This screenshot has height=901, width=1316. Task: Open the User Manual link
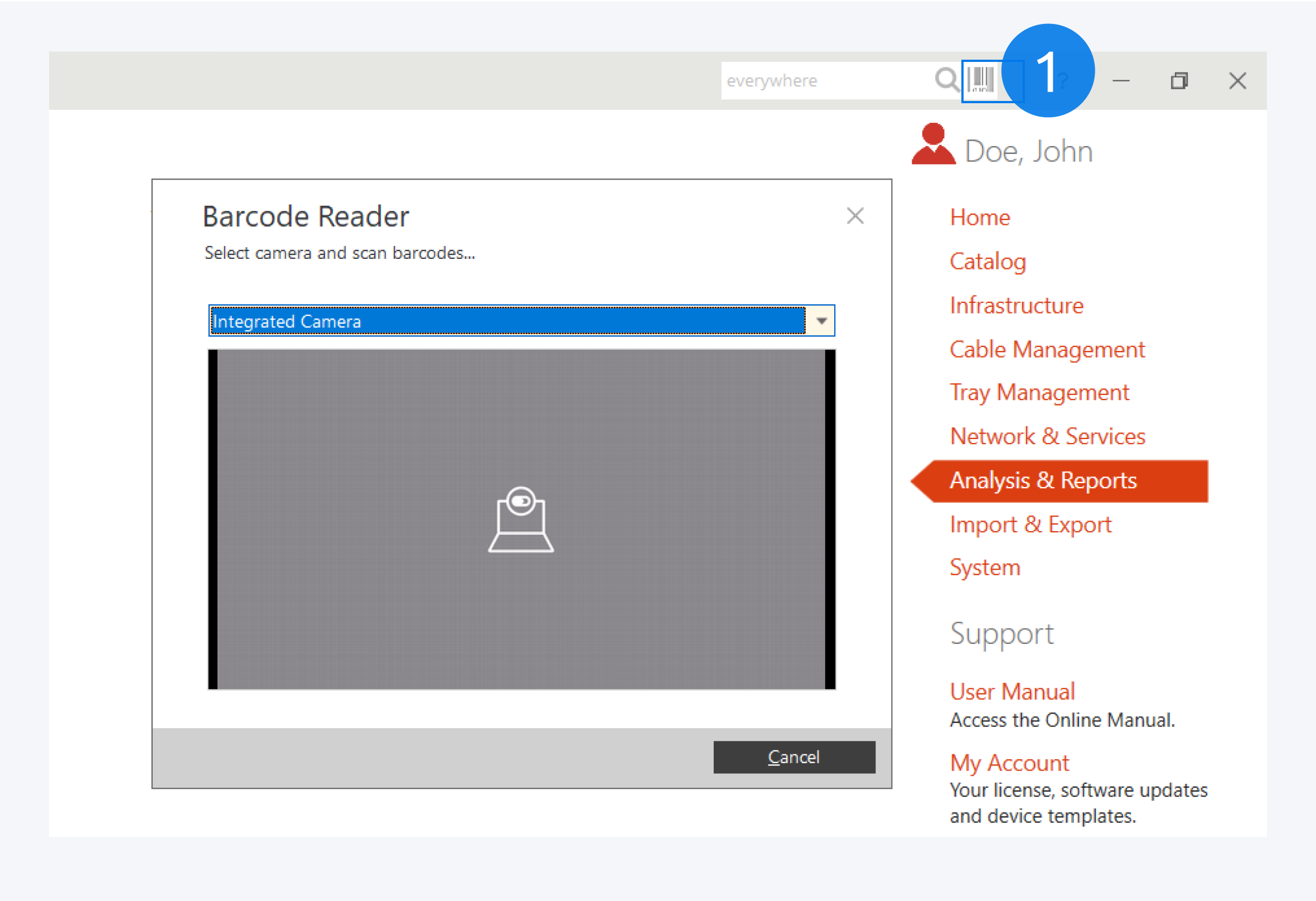click(x=1012, y=691)
